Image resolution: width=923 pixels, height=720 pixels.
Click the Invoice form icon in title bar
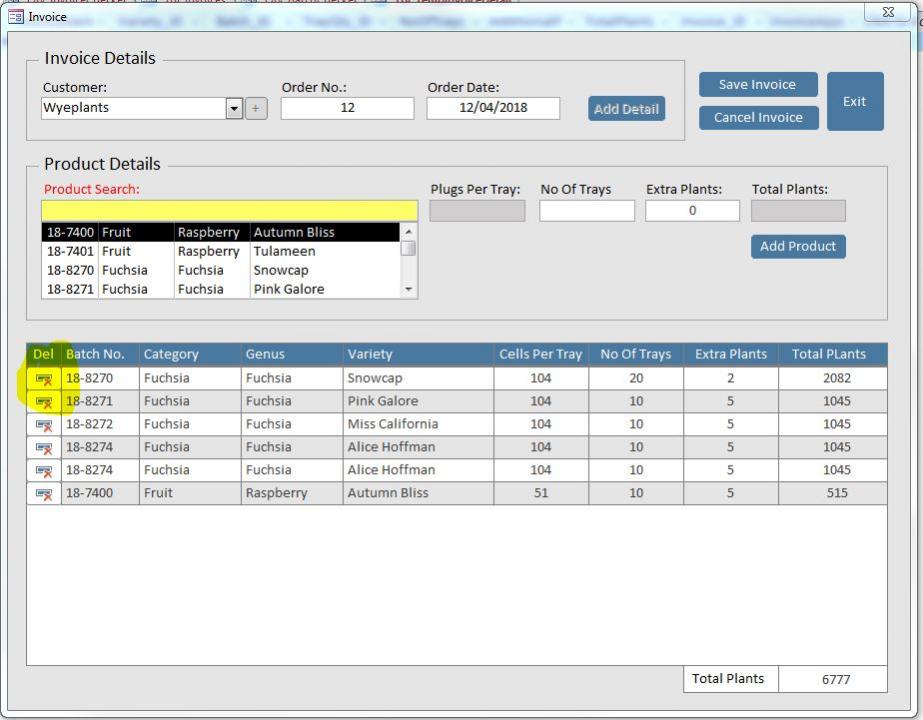click(x=15, y=16)
